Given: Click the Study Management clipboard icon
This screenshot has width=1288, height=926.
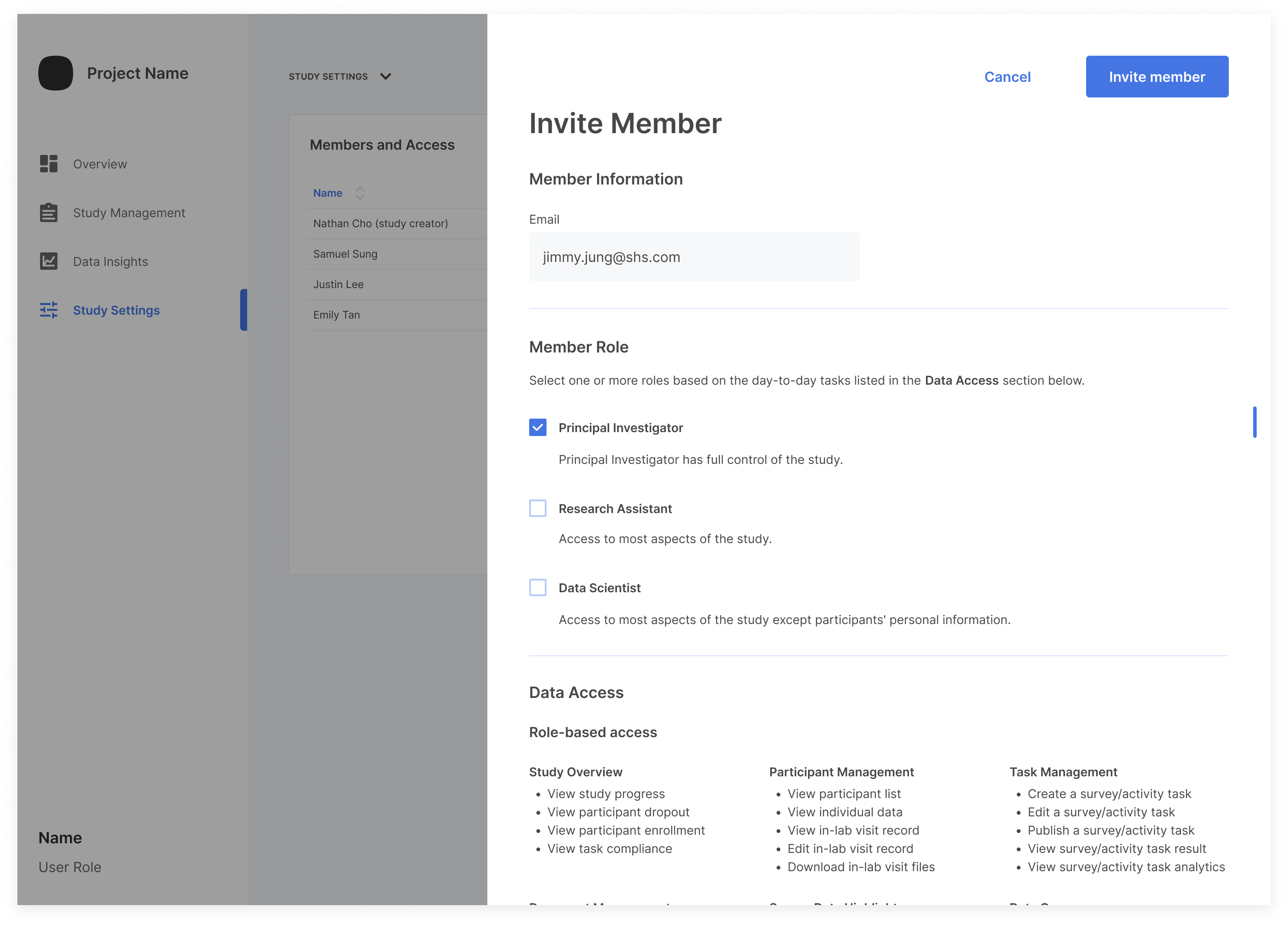Looking at the screenshot, I should pyautogui.click(x=49, y=212).
